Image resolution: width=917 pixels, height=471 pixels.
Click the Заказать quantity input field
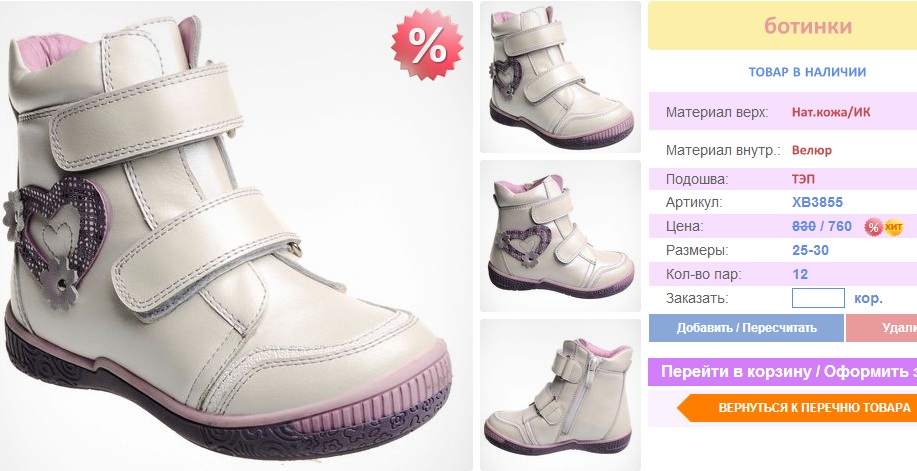(818, 298)
